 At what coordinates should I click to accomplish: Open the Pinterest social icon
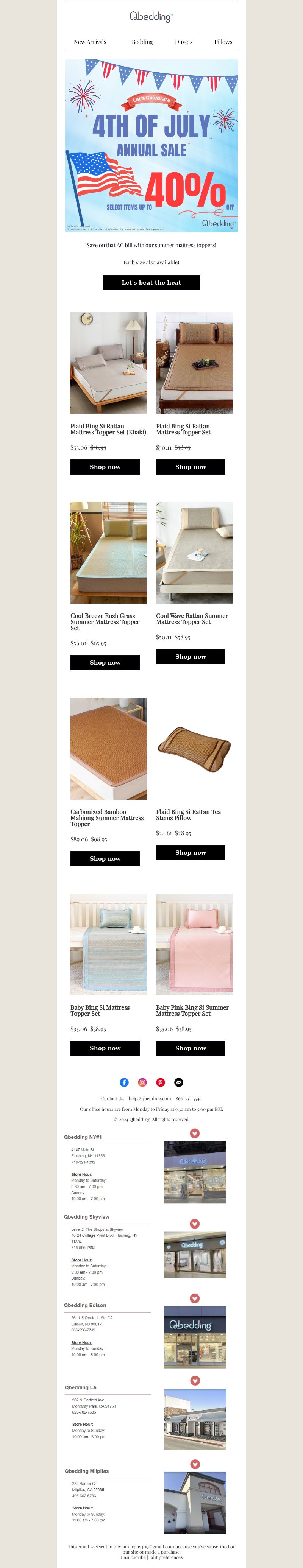tap(160, 1082)
